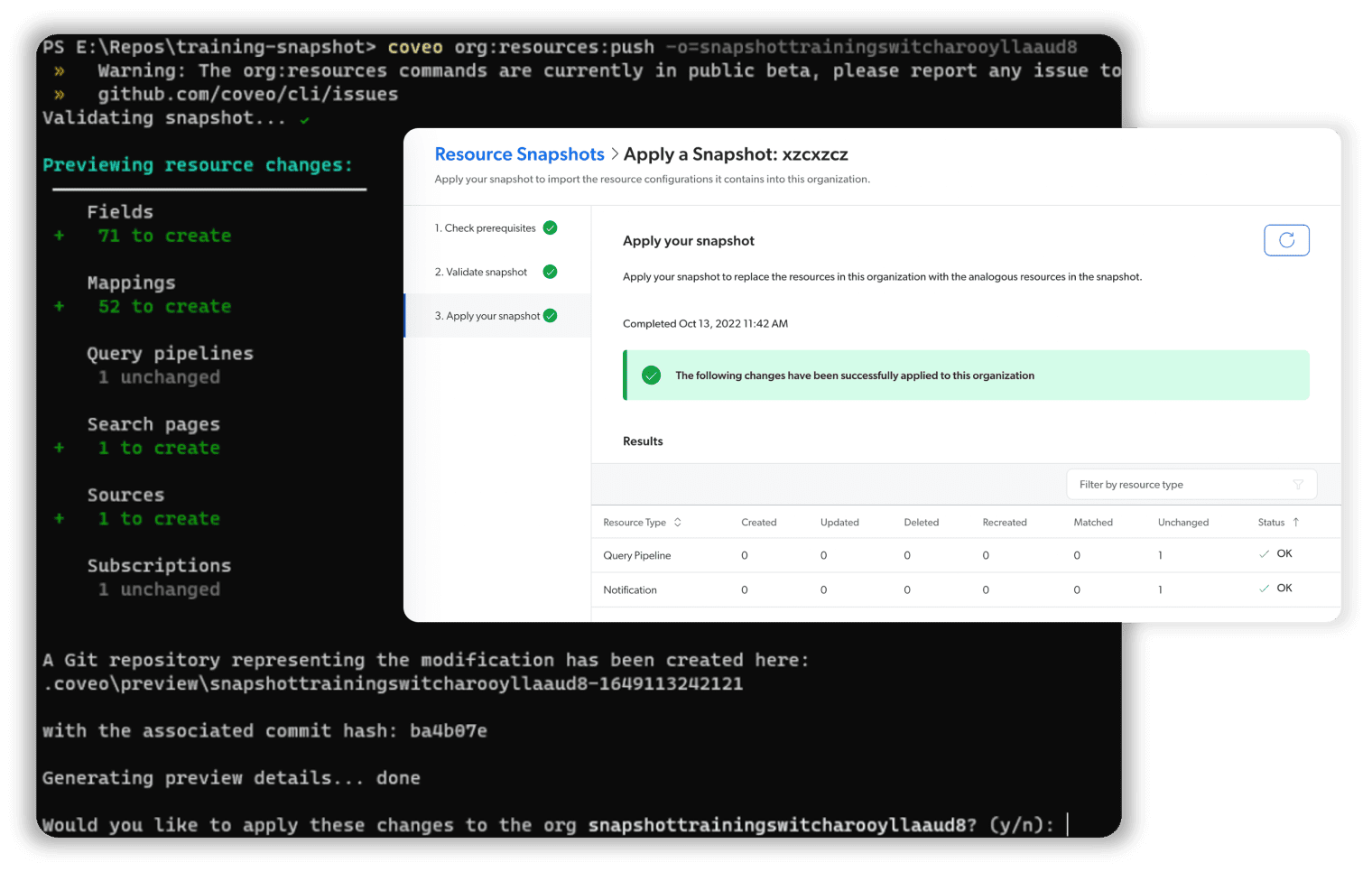
Task: Click the success checkmark icon in green banner
Action: click(x=651, y=376)
